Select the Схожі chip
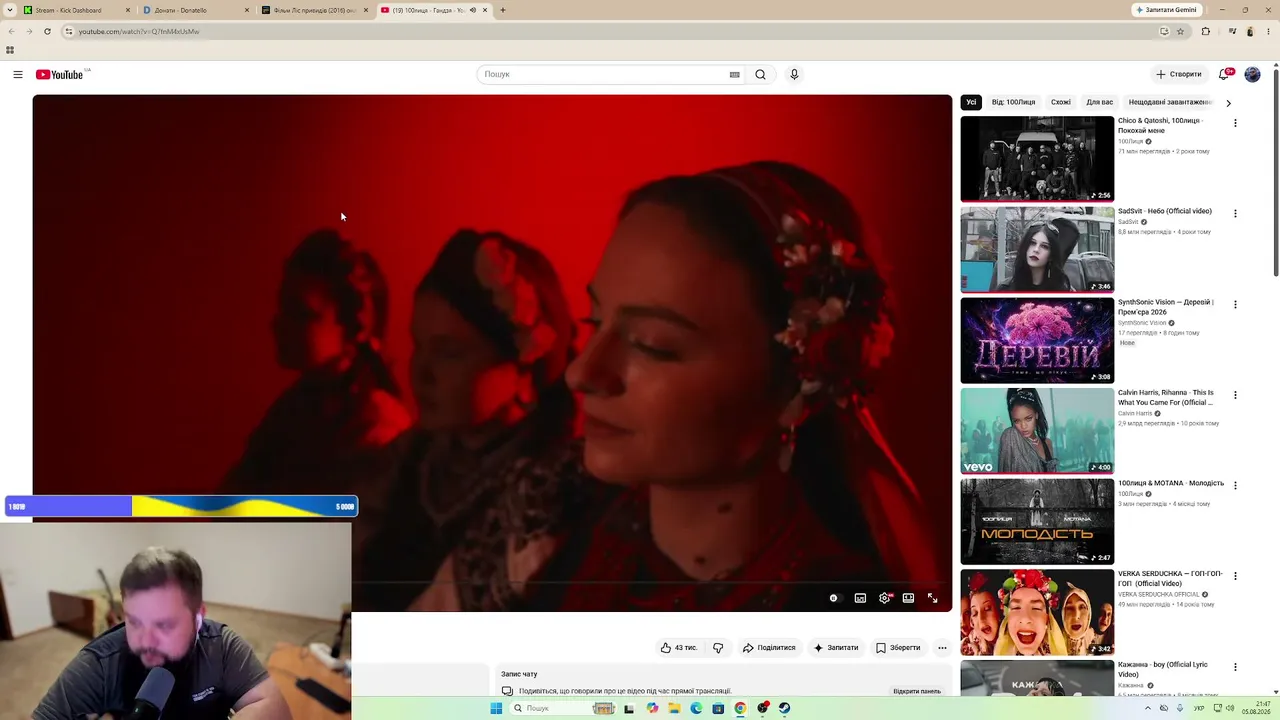The width and height of the screenshot is (1280, 720). 1061,102
